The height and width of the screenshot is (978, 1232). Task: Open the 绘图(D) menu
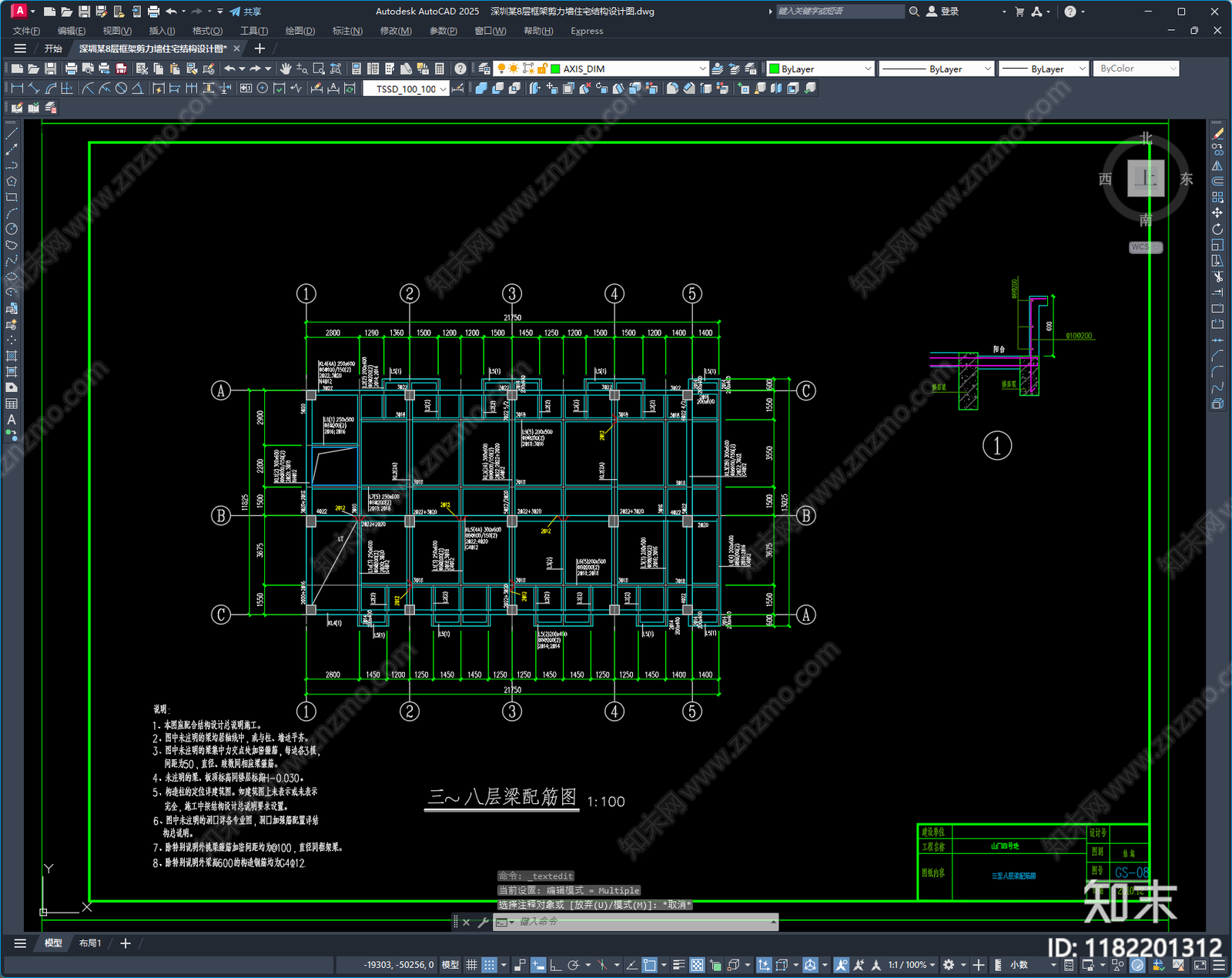pyautogui.click(x=300, y=31)
